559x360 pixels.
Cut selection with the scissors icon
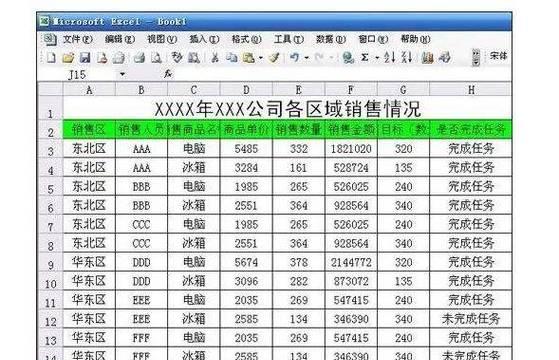click(215, 57)
